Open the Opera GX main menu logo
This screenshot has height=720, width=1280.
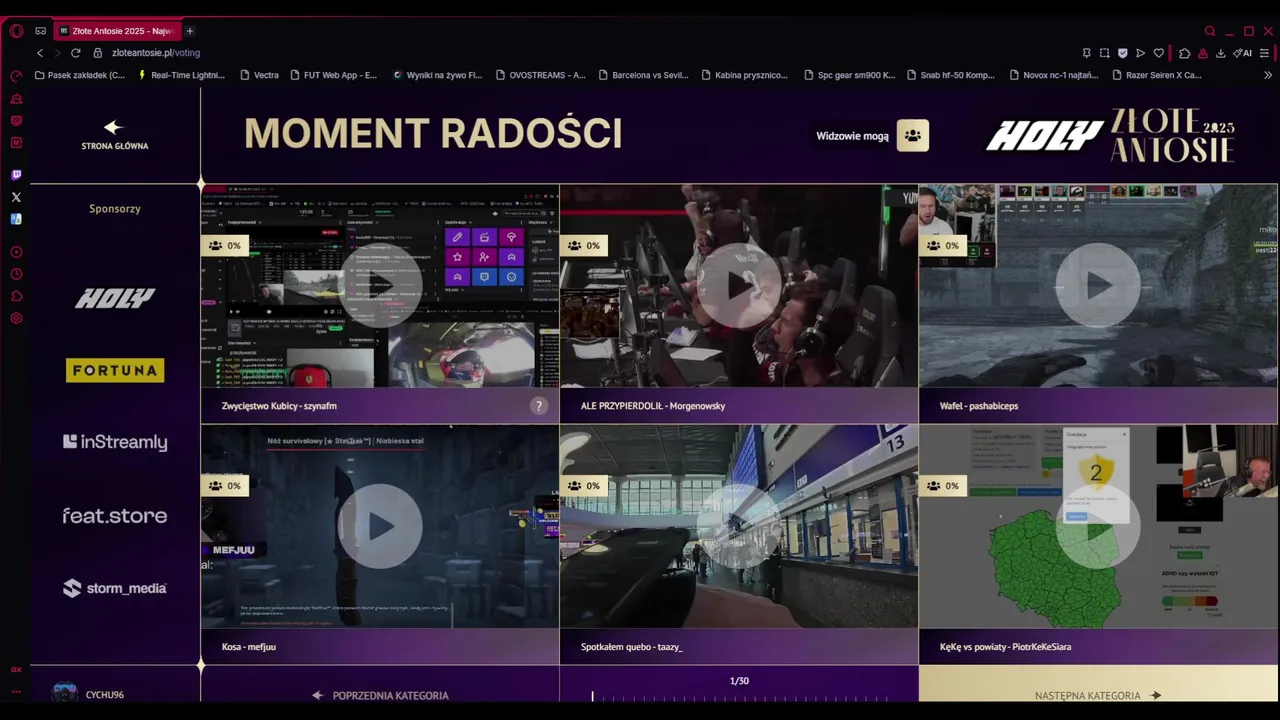[16, 31]
